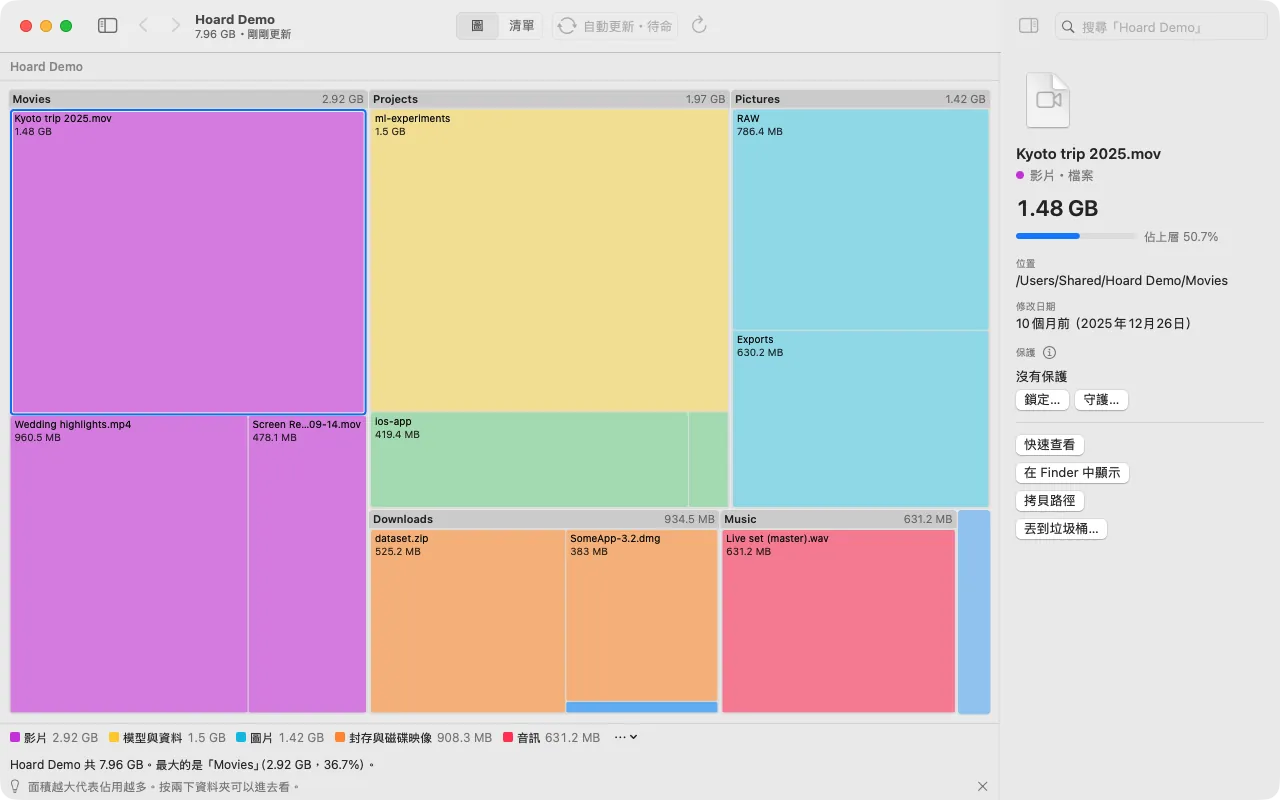
Task: Expand the legend overflow (⋯) menu
Action: [x=626, y=738]
